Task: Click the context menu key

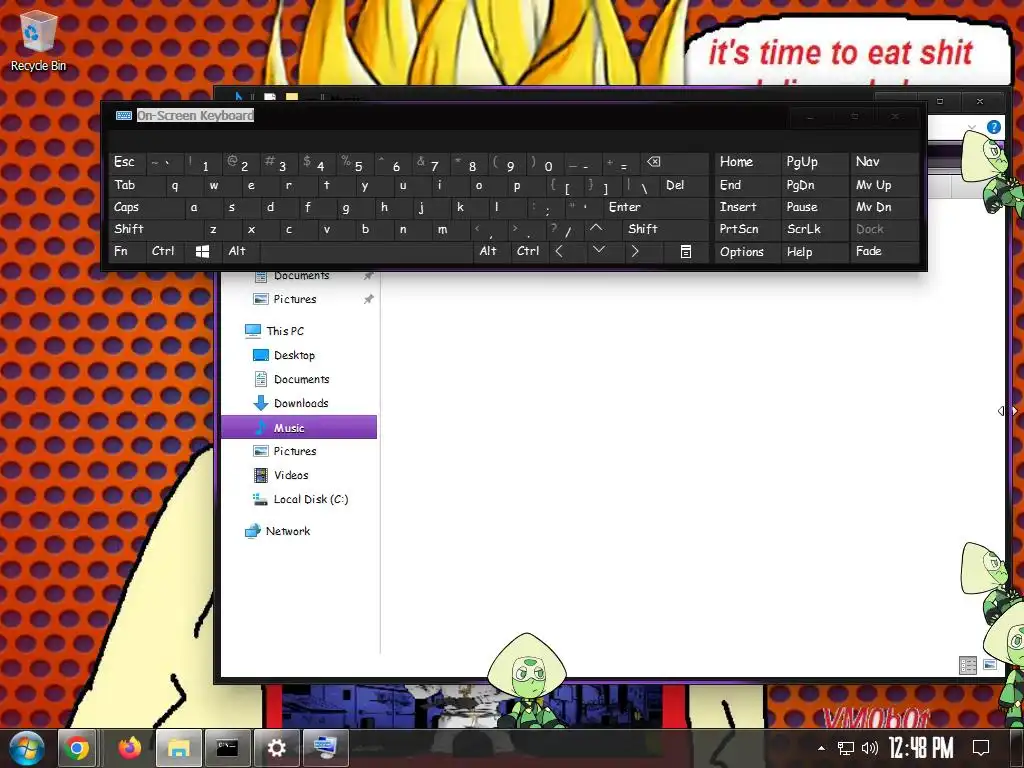Action: click(x=686, y=251)
